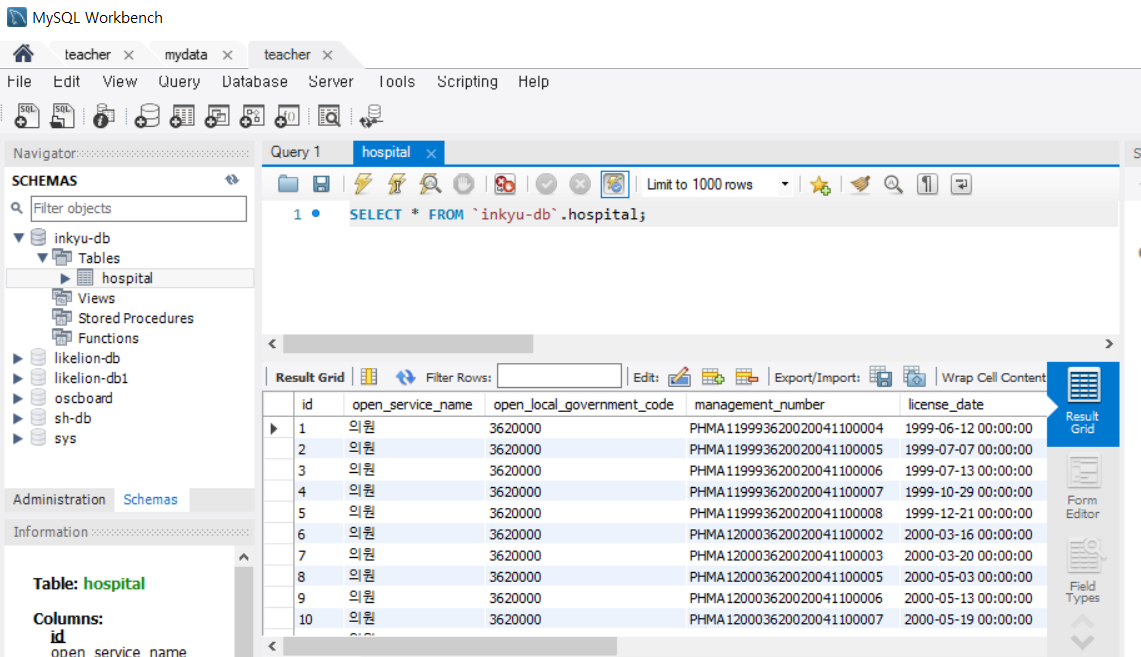Select Functions in schema tree
This screenshot has width=1141, height=657.
(x=108, y=338)
